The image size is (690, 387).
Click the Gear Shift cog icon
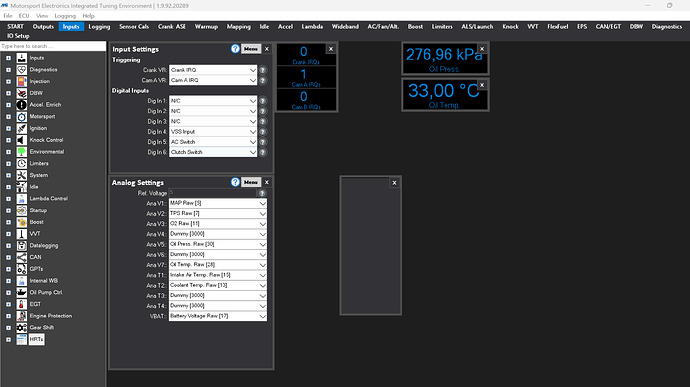pos(22,328)
